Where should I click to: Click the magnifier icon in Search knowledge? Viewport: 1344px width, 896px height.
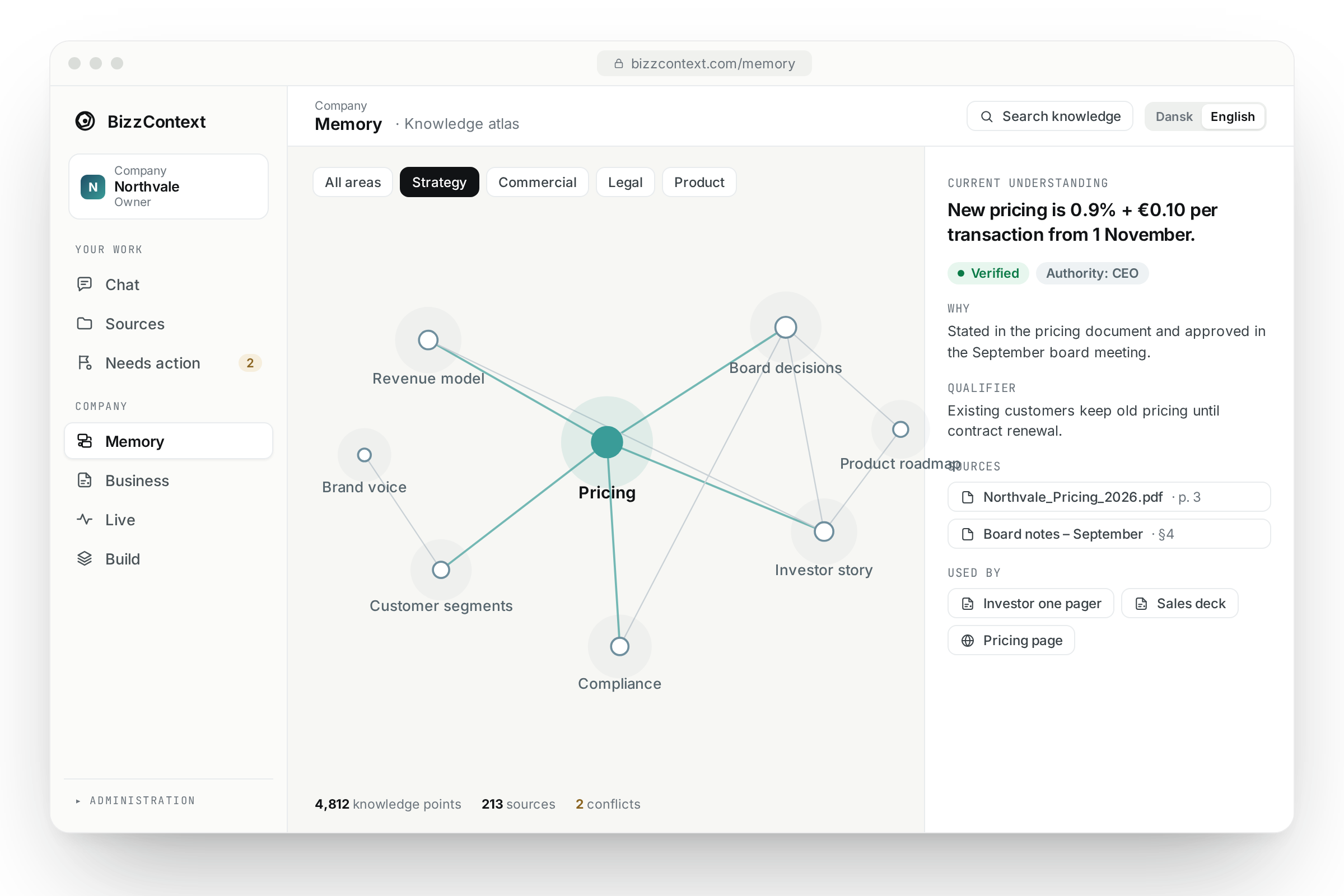(x=987, y=116)
